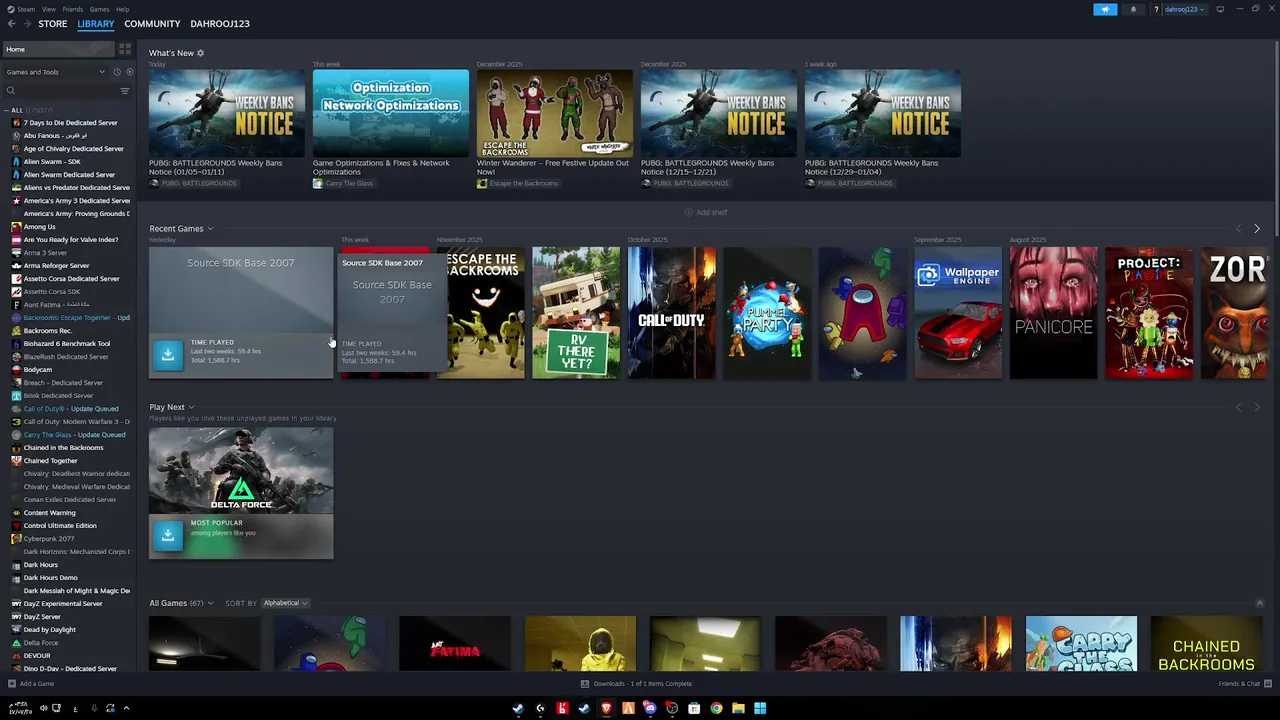Expand the Recent Games shelf dropdown

[x=210, y=229]
